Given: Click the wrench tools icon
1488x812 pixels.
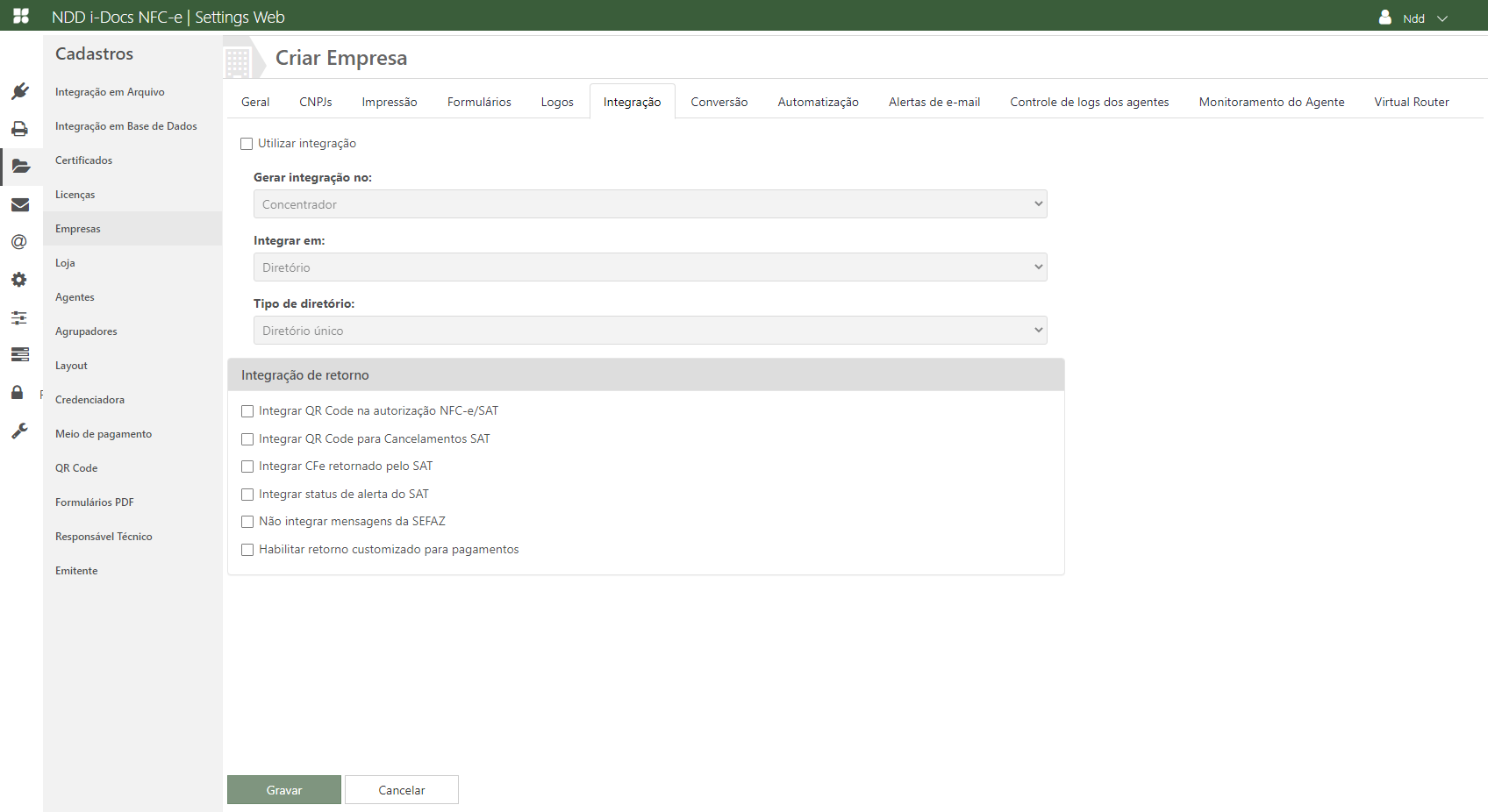Looking at the screenshot, I should [x=19, y=431].
